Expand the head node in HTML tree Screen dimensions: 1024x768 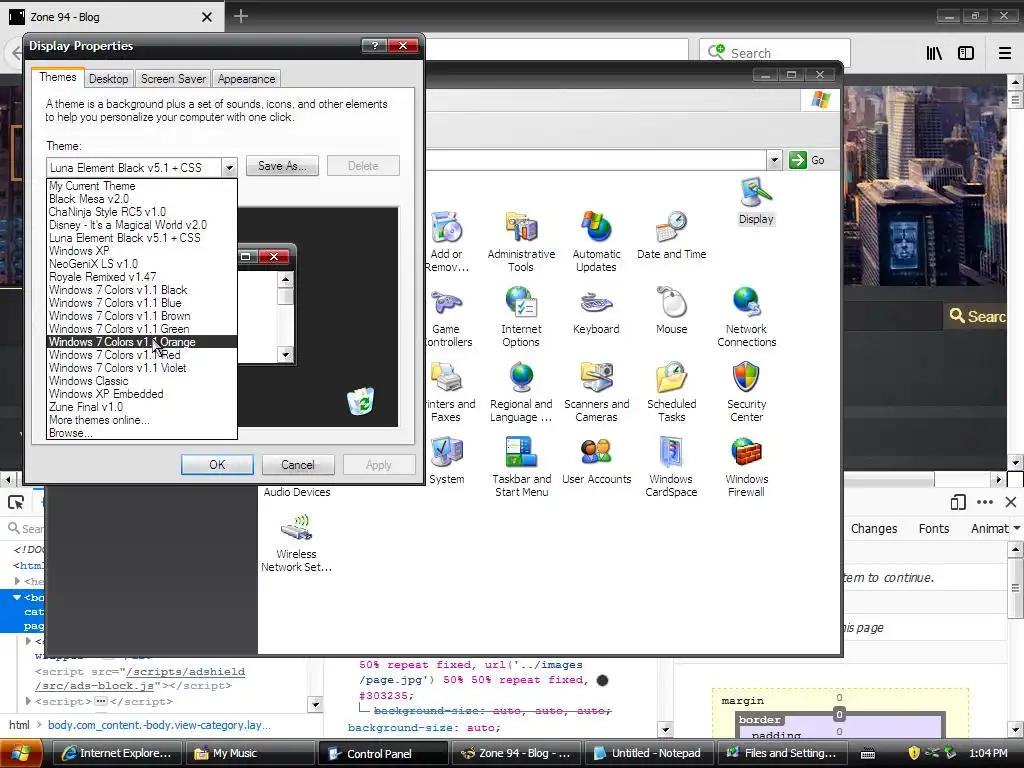coord(18,581)
